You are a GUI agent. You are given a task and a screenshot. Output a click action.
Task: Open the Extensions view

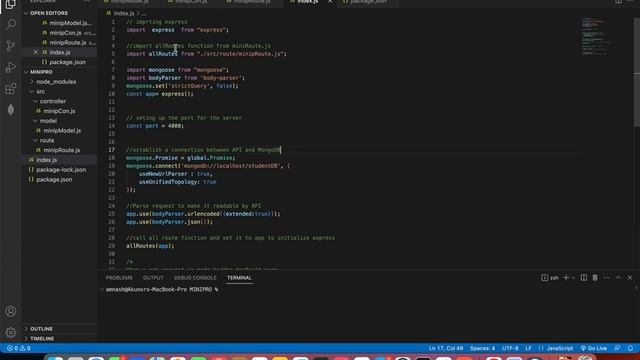click(x=11, y=89)
